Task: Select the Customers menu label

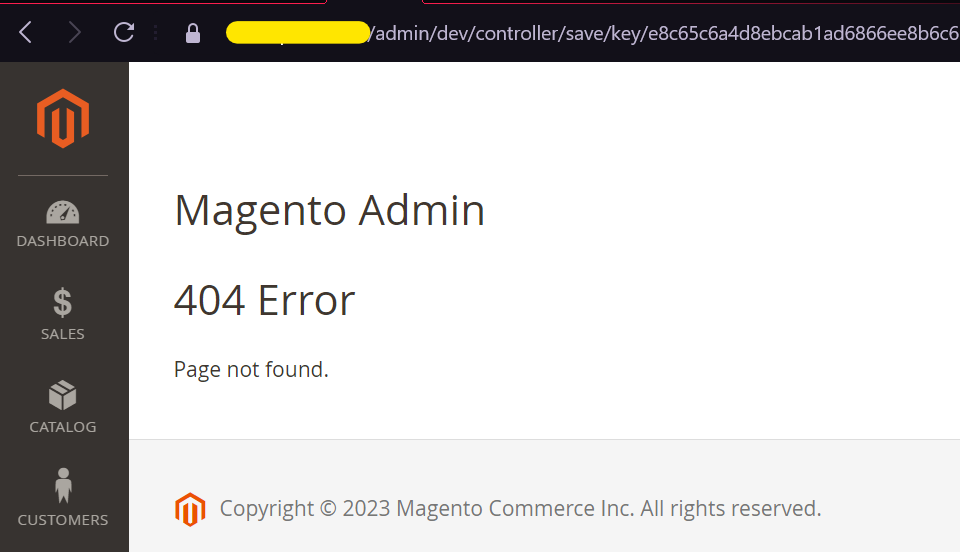Action: click(63, 520)
